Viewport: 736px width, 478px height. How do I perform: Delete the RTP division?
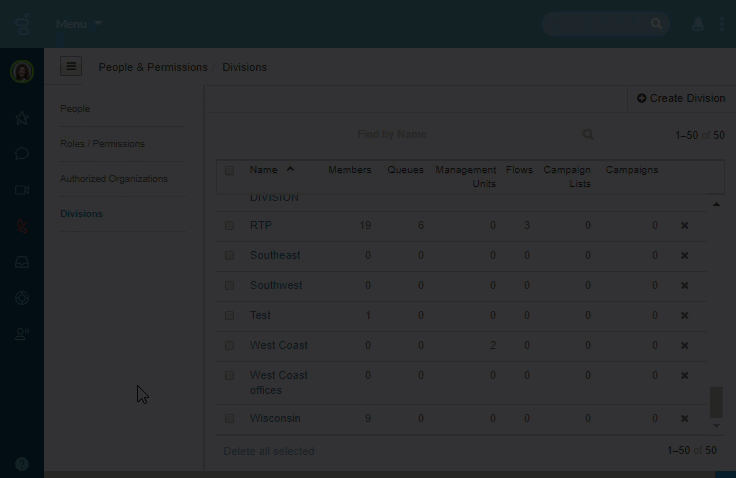[684, 225]
